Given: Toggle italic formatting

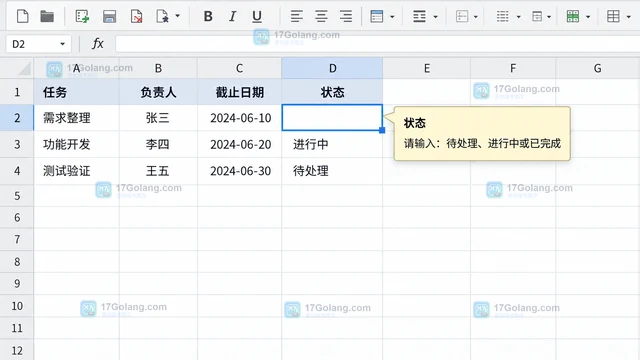Looking at the screenshot, I should [232, 16].
